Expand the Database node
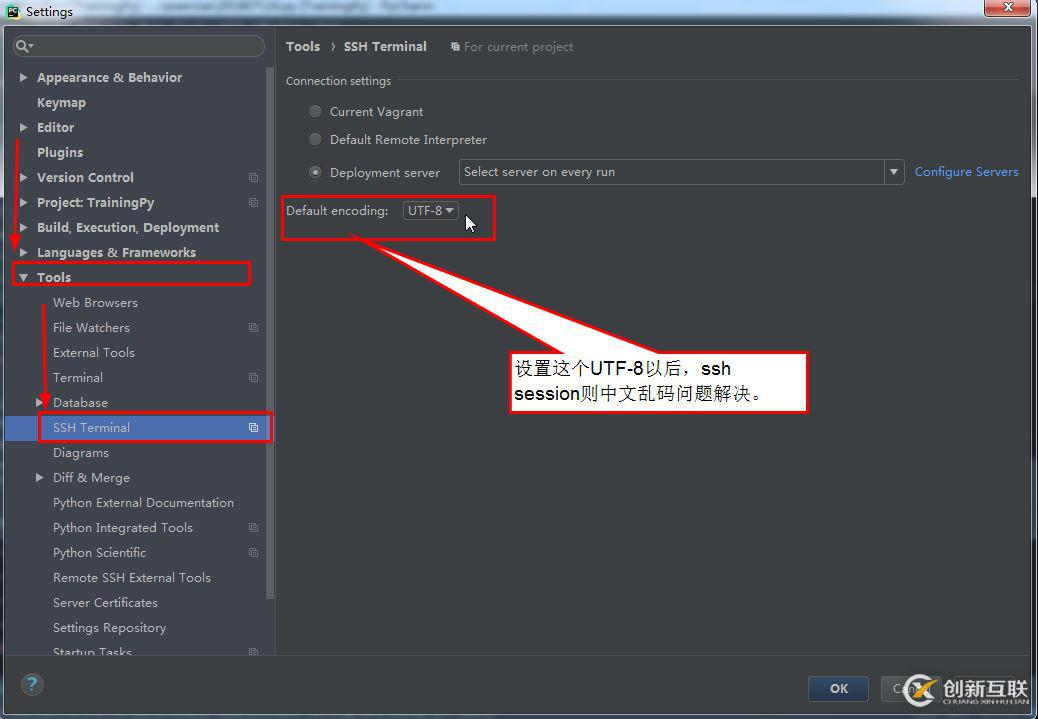Viewport: 1038px width, 719px height. 40,403
